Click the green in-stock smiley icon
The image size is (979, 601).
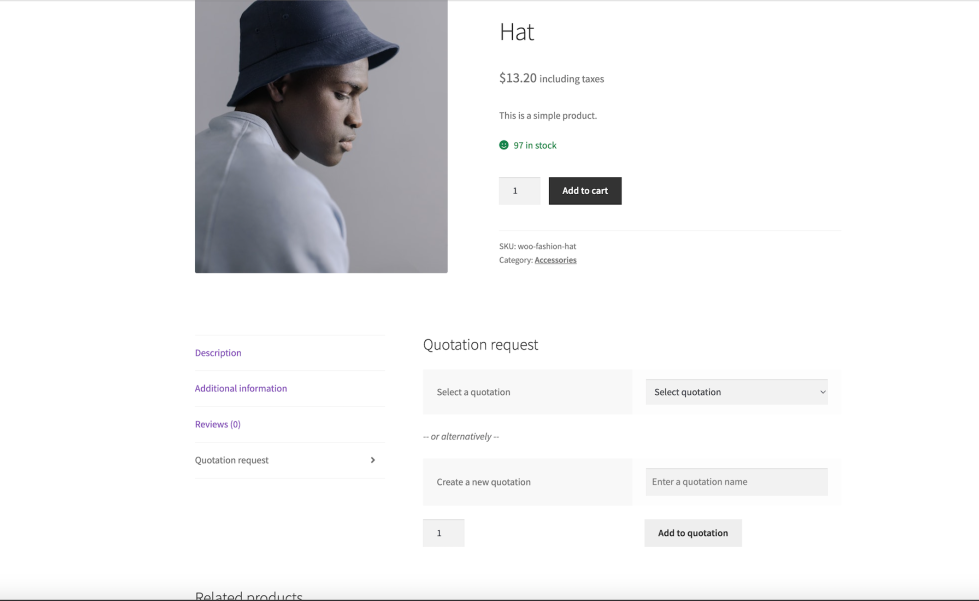[x=504, y=145]
